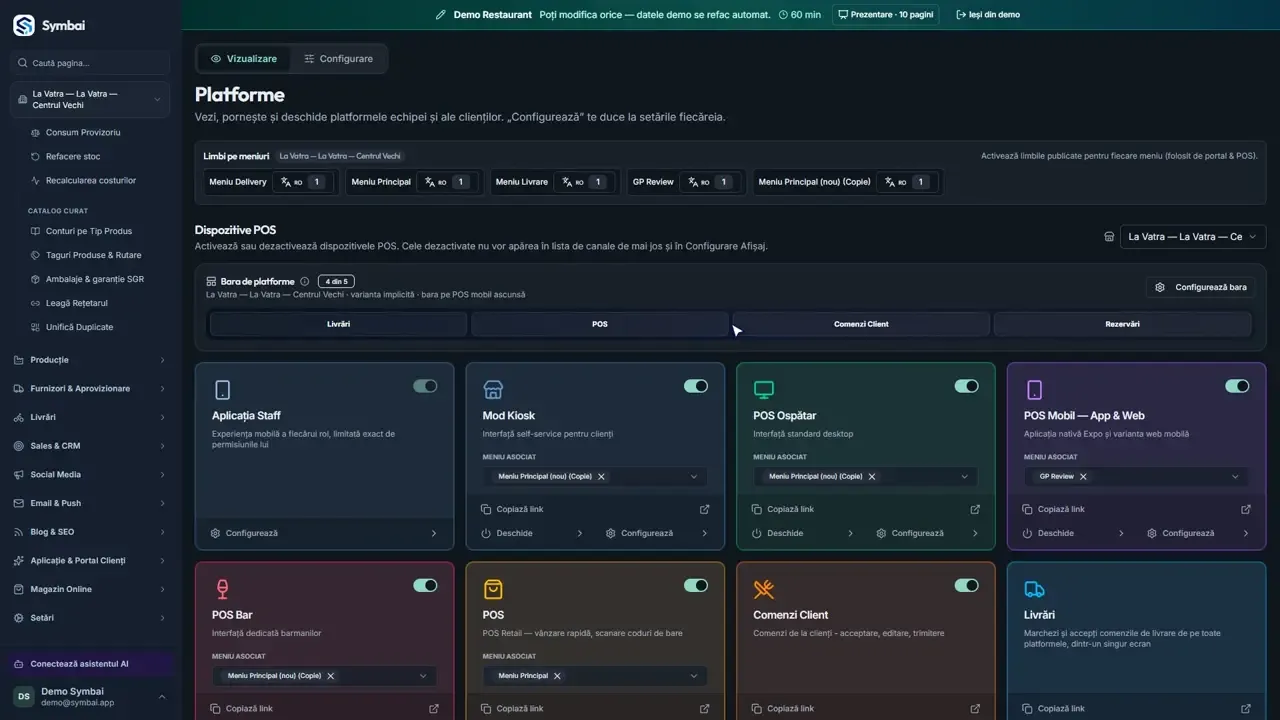Click Ieși din demo

tap(988, 15)
